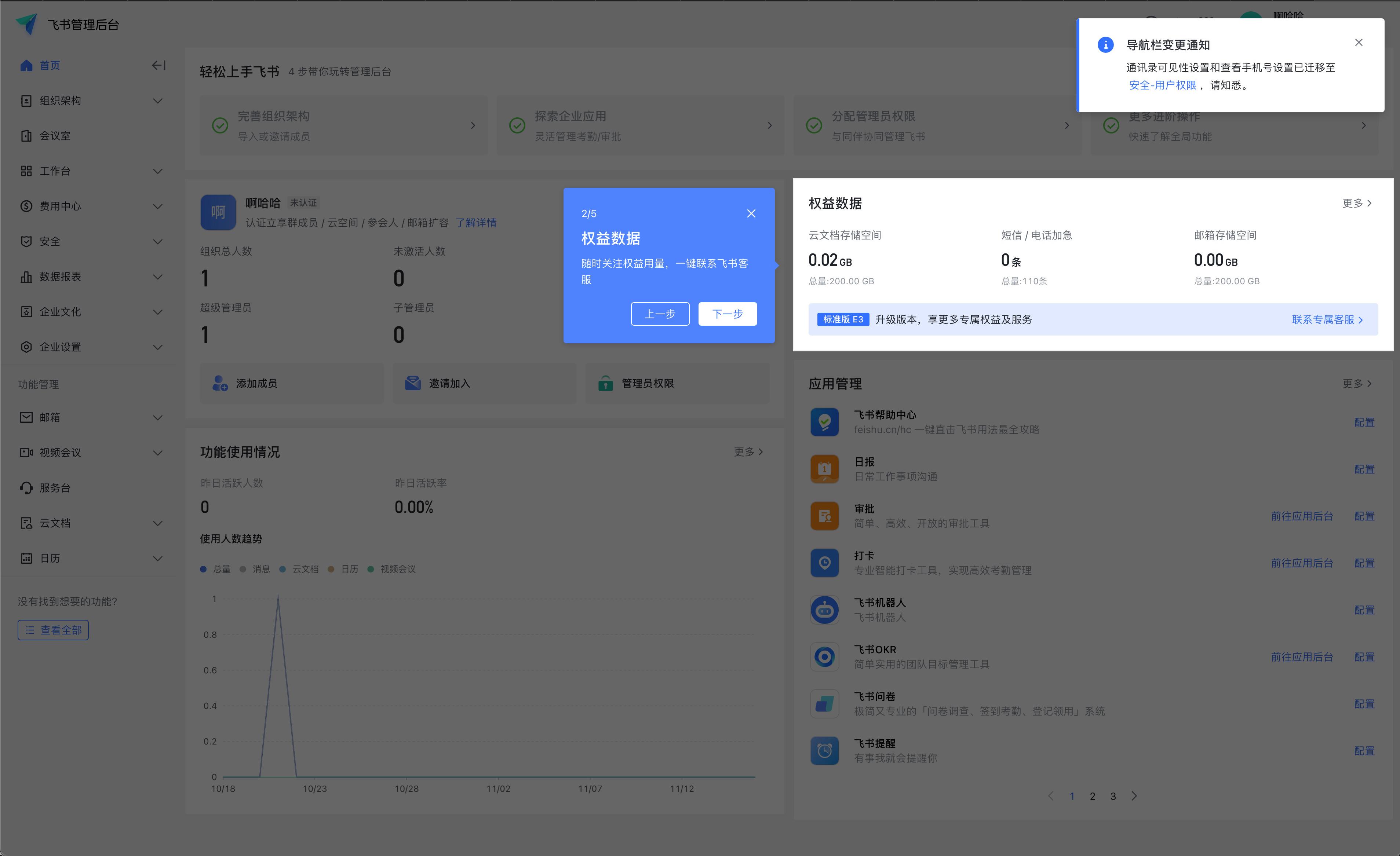Click 下一步 in the guide popup
The height and width of the screenshot is (856, 1400).
point(727,314)
